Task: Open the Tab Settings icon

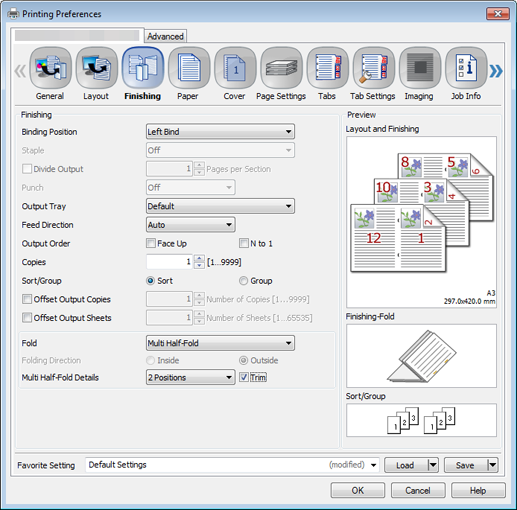Action: coord(374,68)
